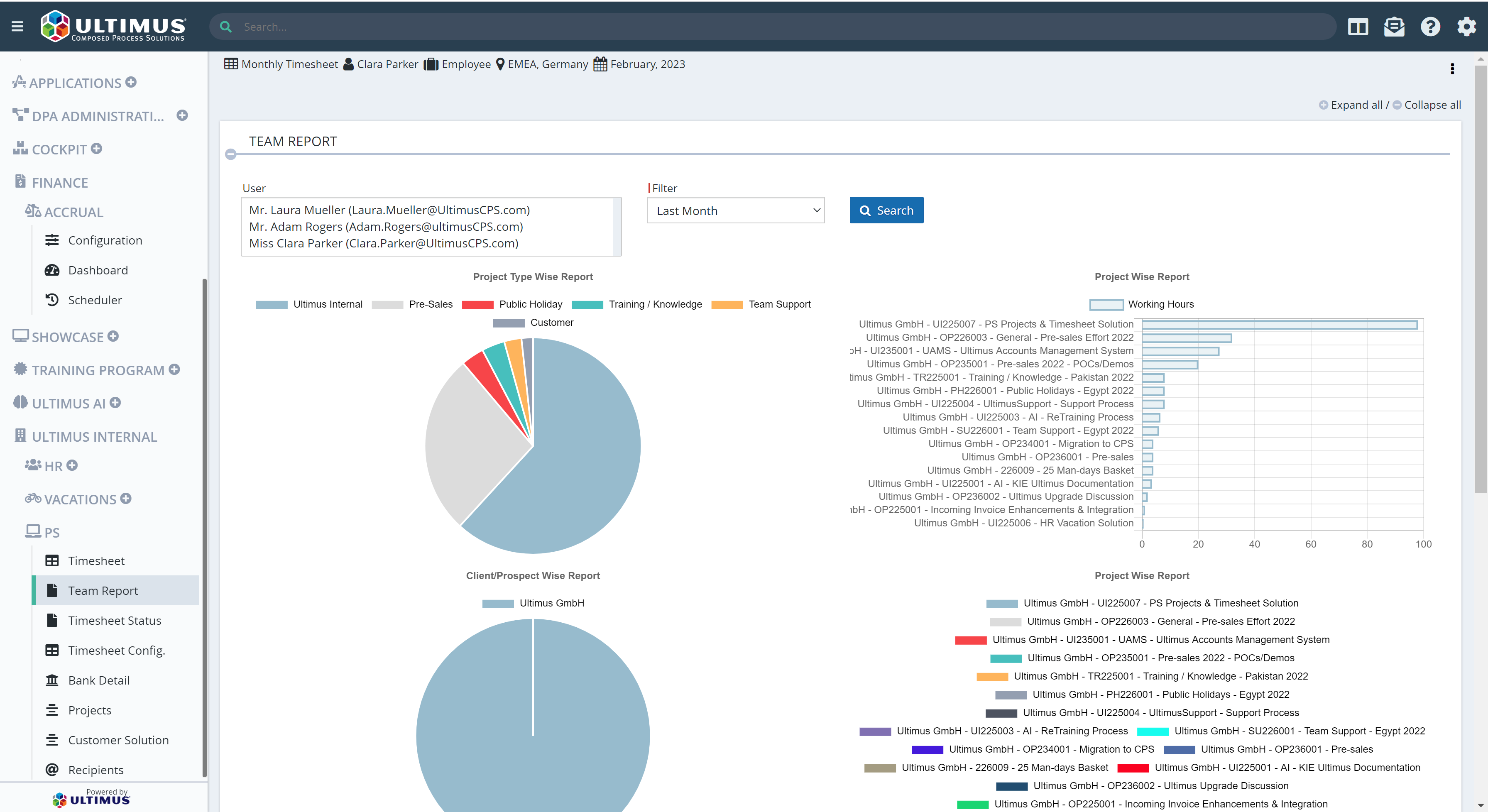The image size is (1488, 812).
Task: Open the settings gear icon
Action: pyautogui.click(x=1467, y=27)
